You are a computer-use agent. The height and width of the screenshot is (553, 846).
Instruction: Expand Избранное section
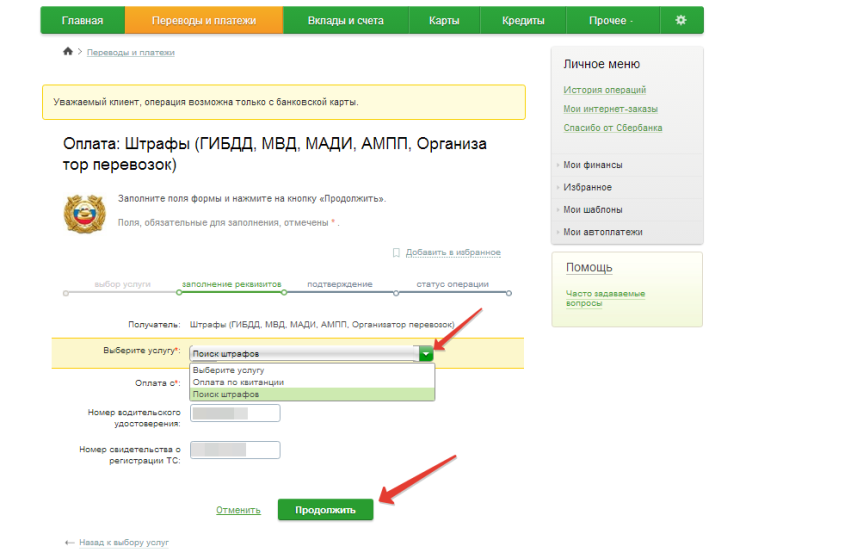(587, 187)
